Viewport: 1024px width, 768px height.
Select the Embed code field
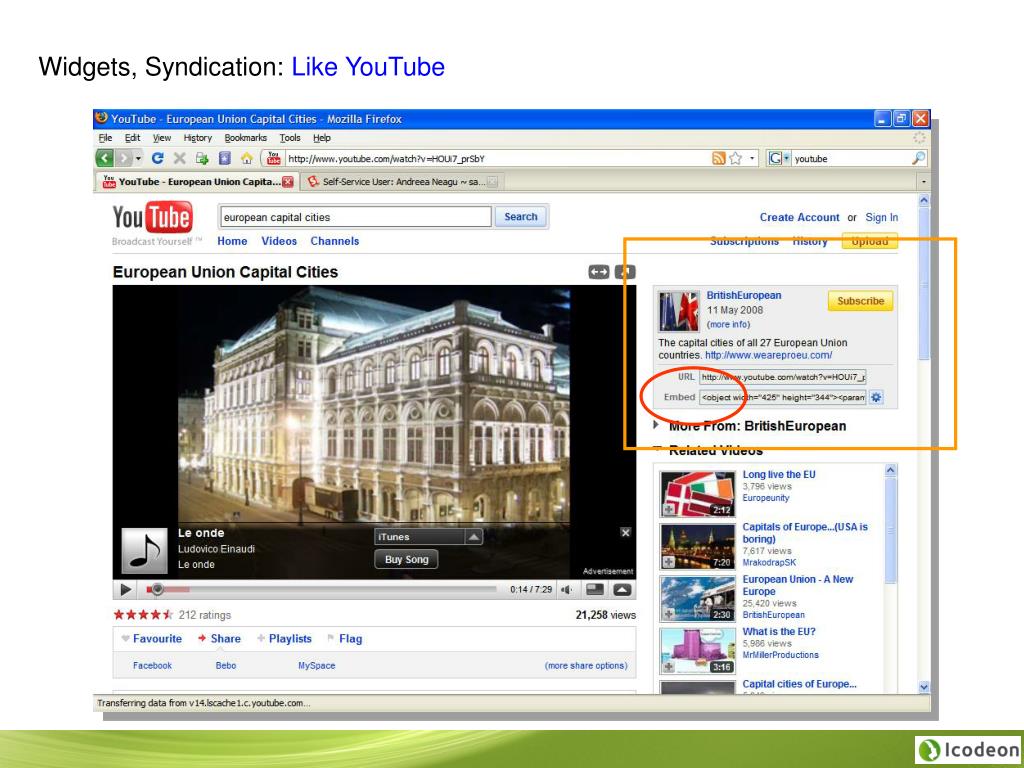point(782,397)
